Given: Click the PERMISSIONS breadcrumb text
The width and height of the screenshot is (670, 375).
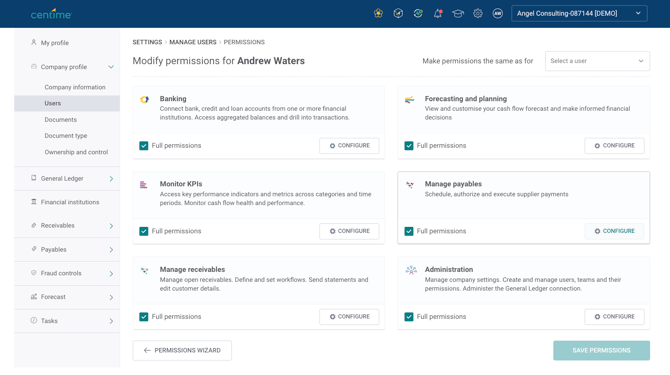Looking at the screenshot, I should (x=244, y=42).
